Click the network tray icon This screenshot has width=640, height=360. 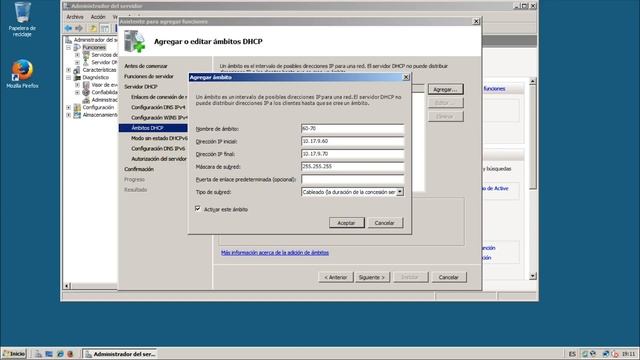click(606, 354)
